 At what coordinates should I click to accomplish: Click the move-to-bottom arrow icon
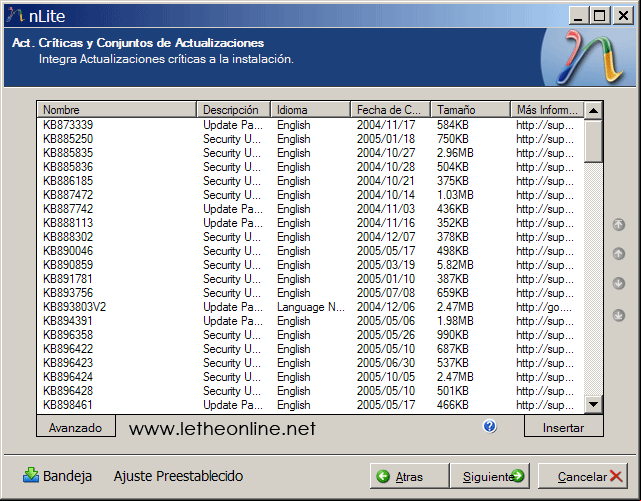tap(619, 315)
